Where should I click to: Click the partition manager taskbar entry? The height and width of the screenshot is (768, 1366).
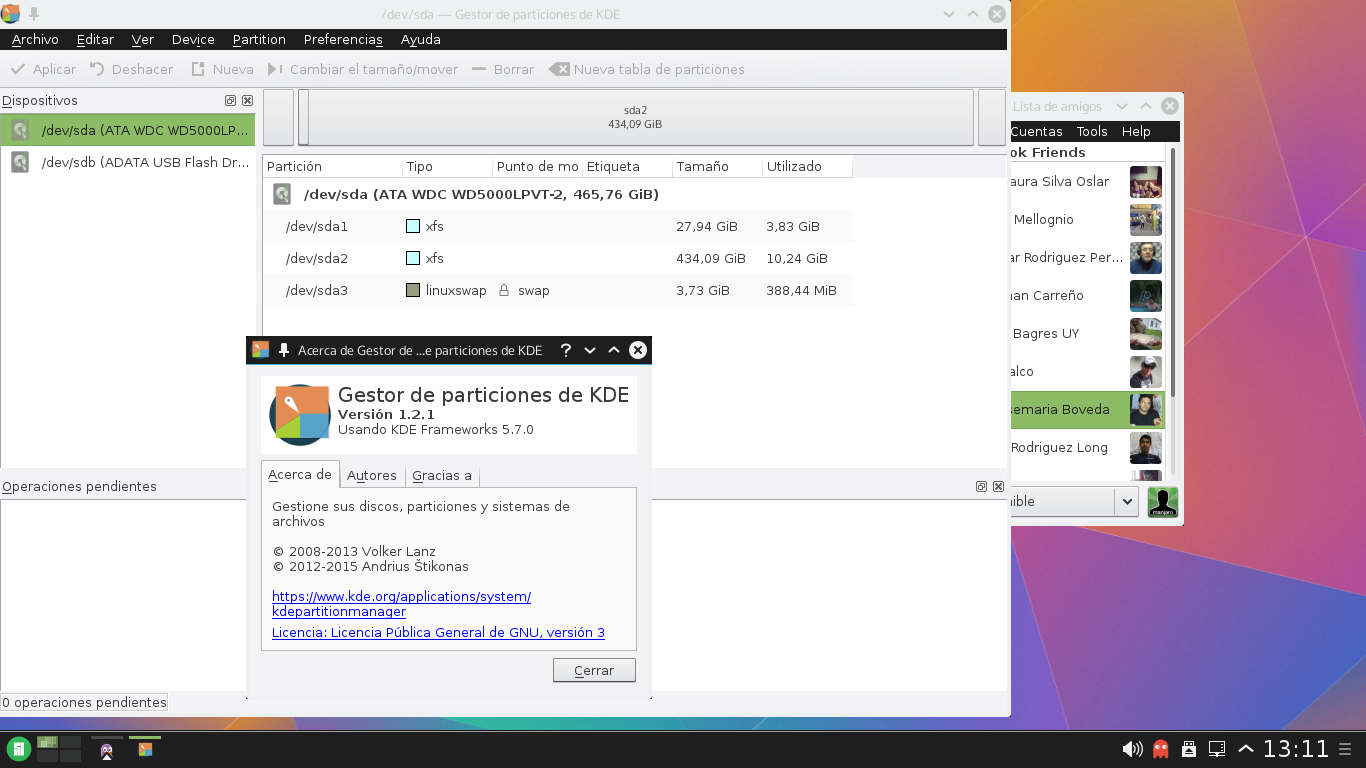pyautogui.click(x=145, y=749)
